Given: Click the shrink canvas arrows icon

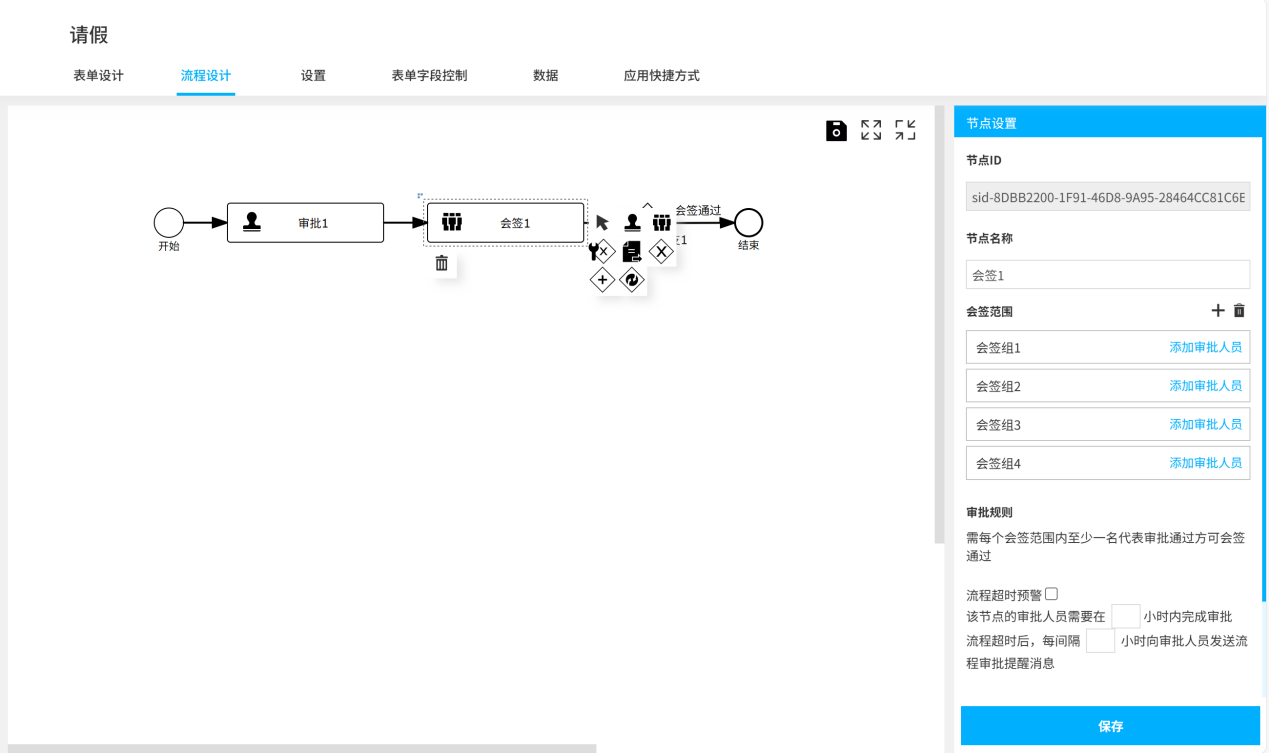Looking at the screenshot, I should pyautogui.click(x=905, y=130).
